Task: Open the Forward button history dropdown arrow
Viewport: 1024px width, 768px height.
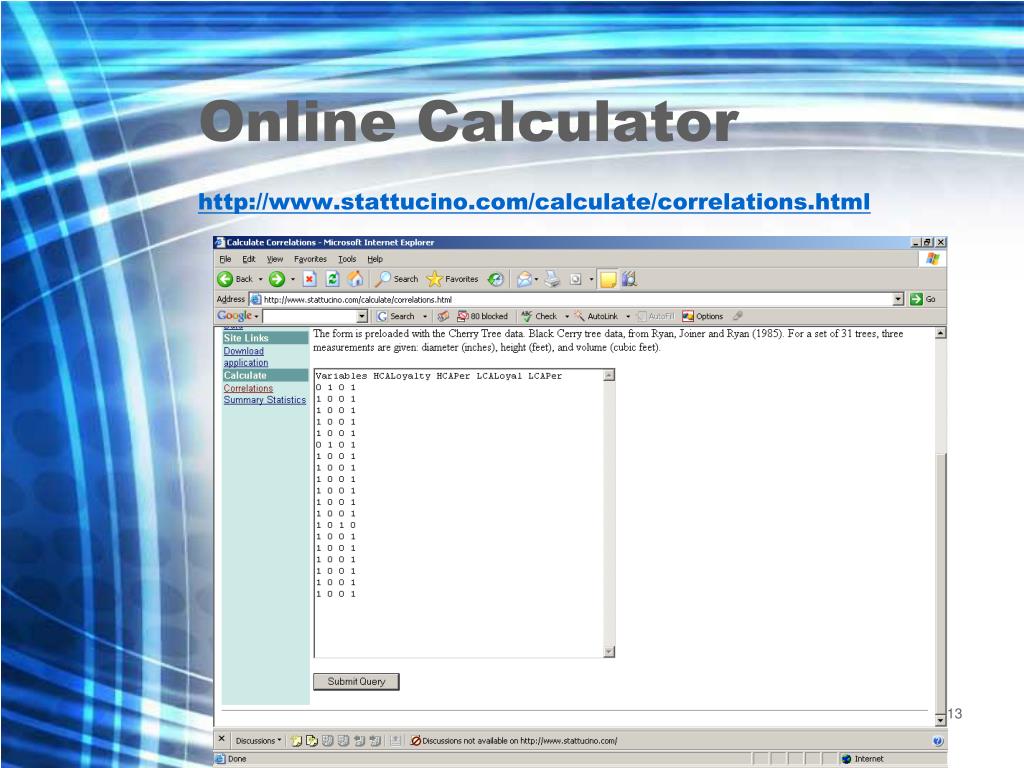Action: click(293, 280)
